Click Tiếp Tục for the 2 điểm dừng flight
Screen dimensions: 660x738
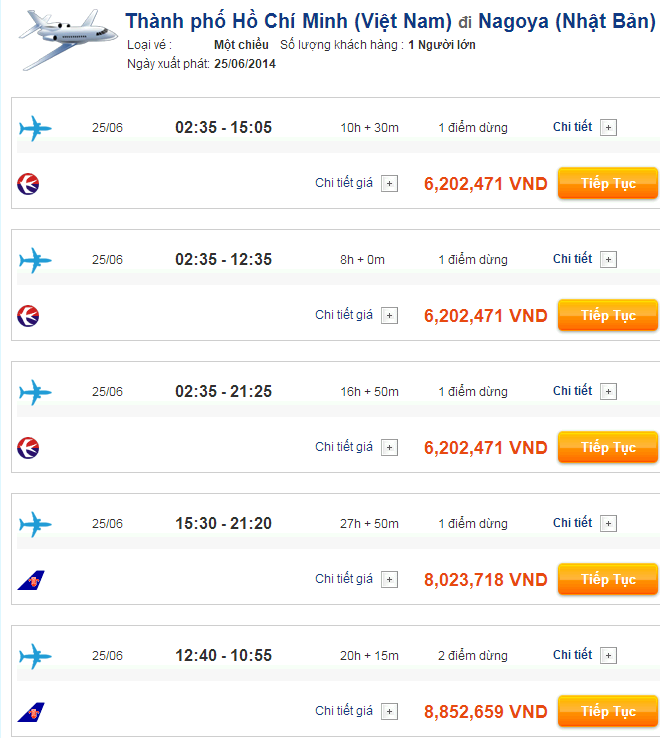tap(608, 711)
